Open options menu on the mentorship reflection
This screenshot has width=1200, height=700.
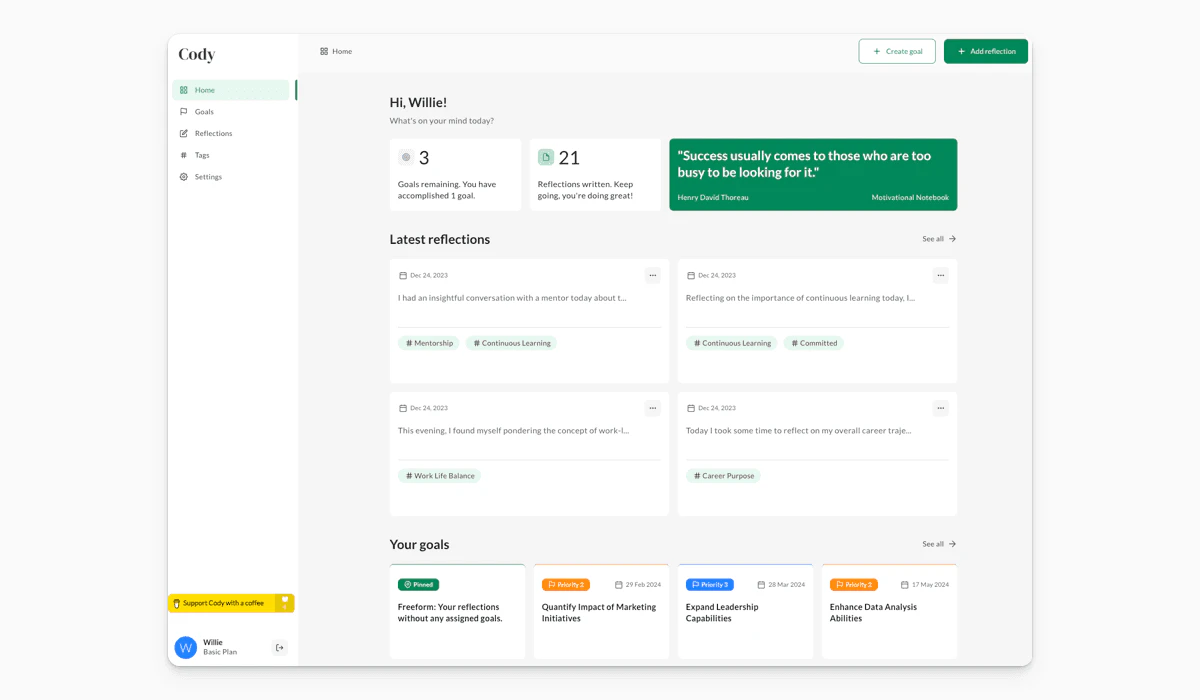click(652, 275)
